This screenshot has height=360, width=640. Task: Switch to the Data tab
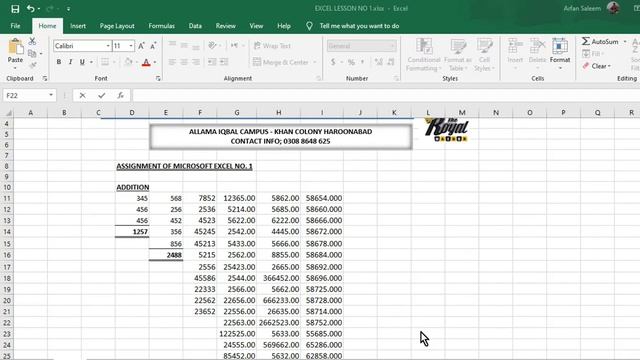195,26
